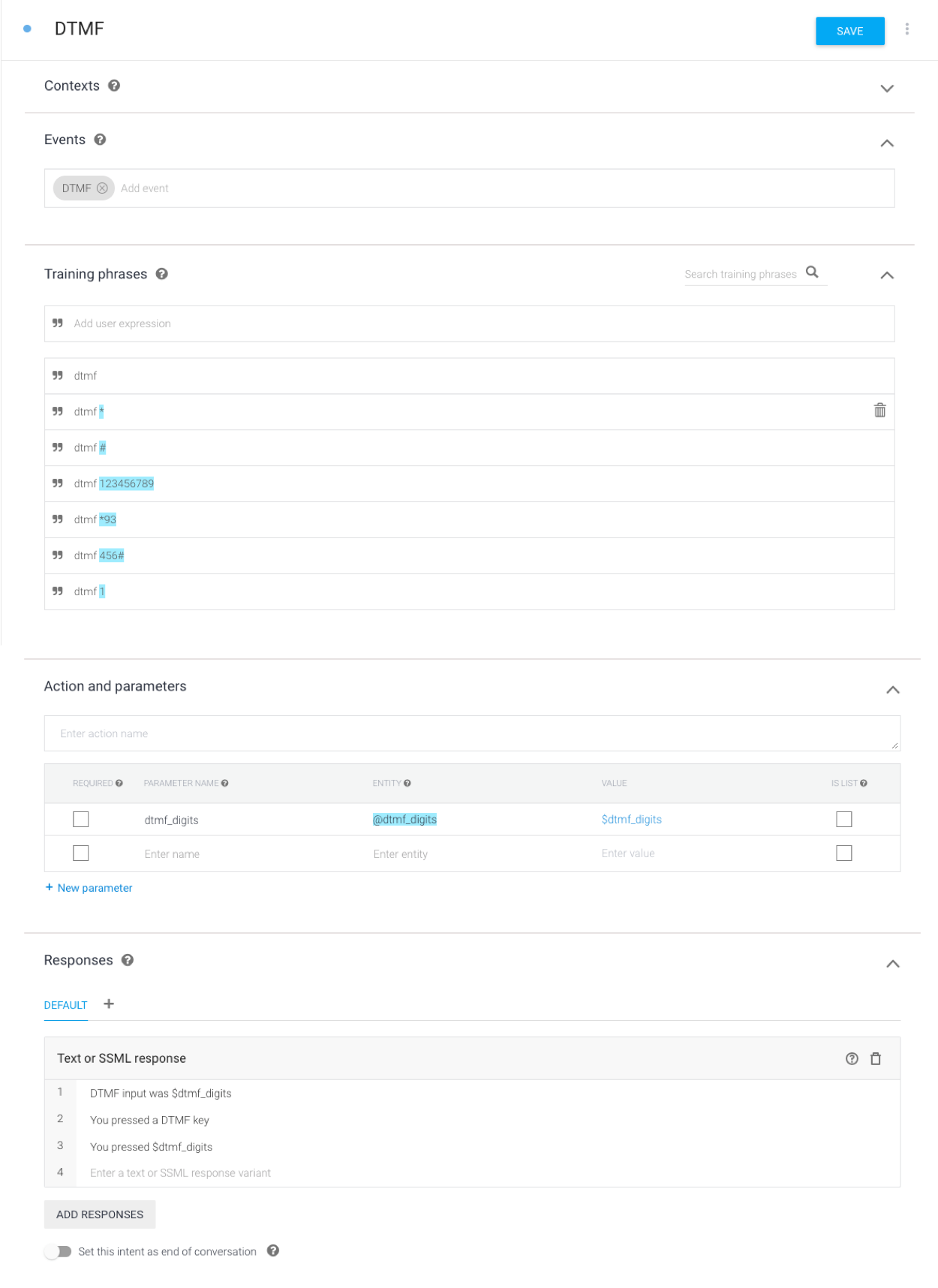This screenshot has width=938, height=1288.
Task: Click the Training phrases help icon
Action: pos(161,274)
